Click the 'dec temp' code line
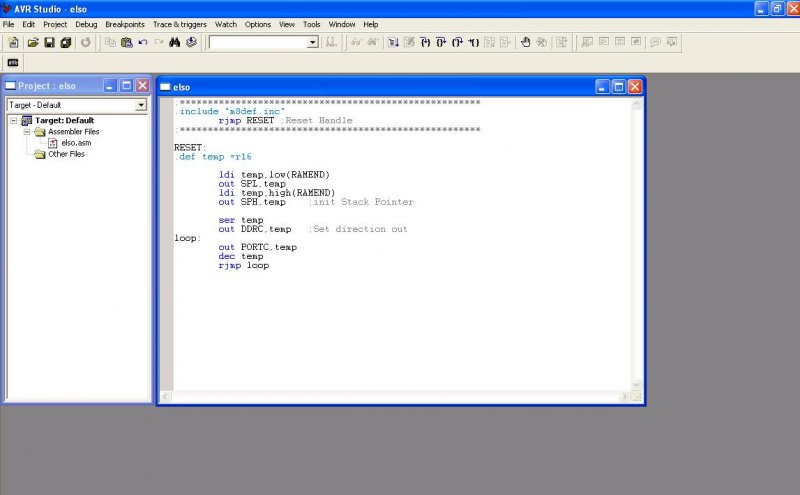Viewport: 800px width, 495px height. [x=241, y=256]
